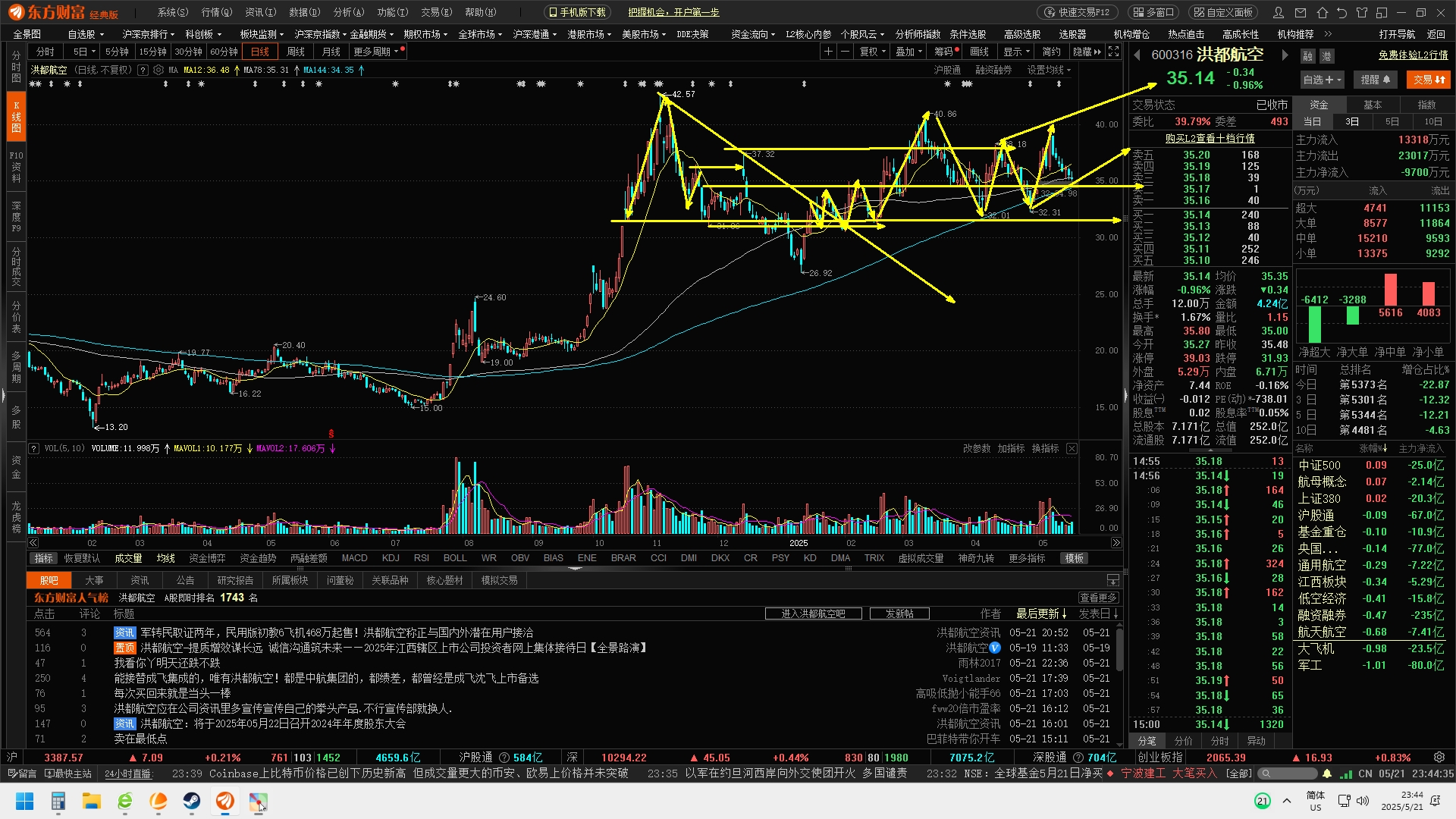This screenshot has width=1456, height=819.
Task: Open 系统(S) menu
Action: (x=172, y=12)
